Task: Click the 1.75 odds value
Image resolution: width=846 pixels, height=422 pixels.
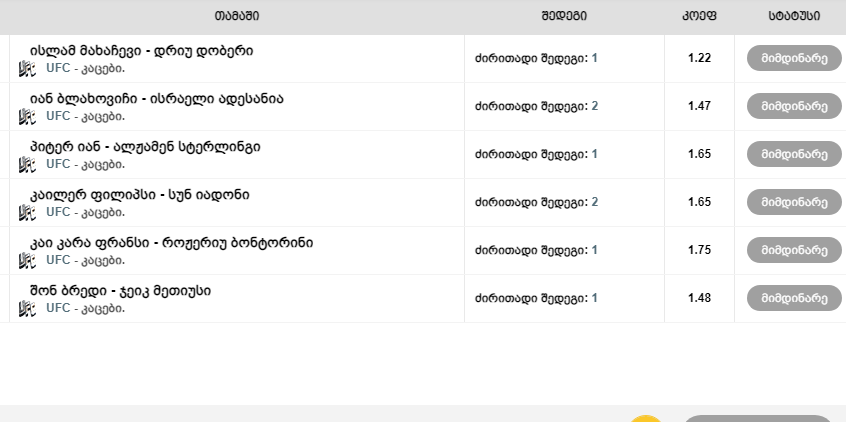Action: (699, 250)
